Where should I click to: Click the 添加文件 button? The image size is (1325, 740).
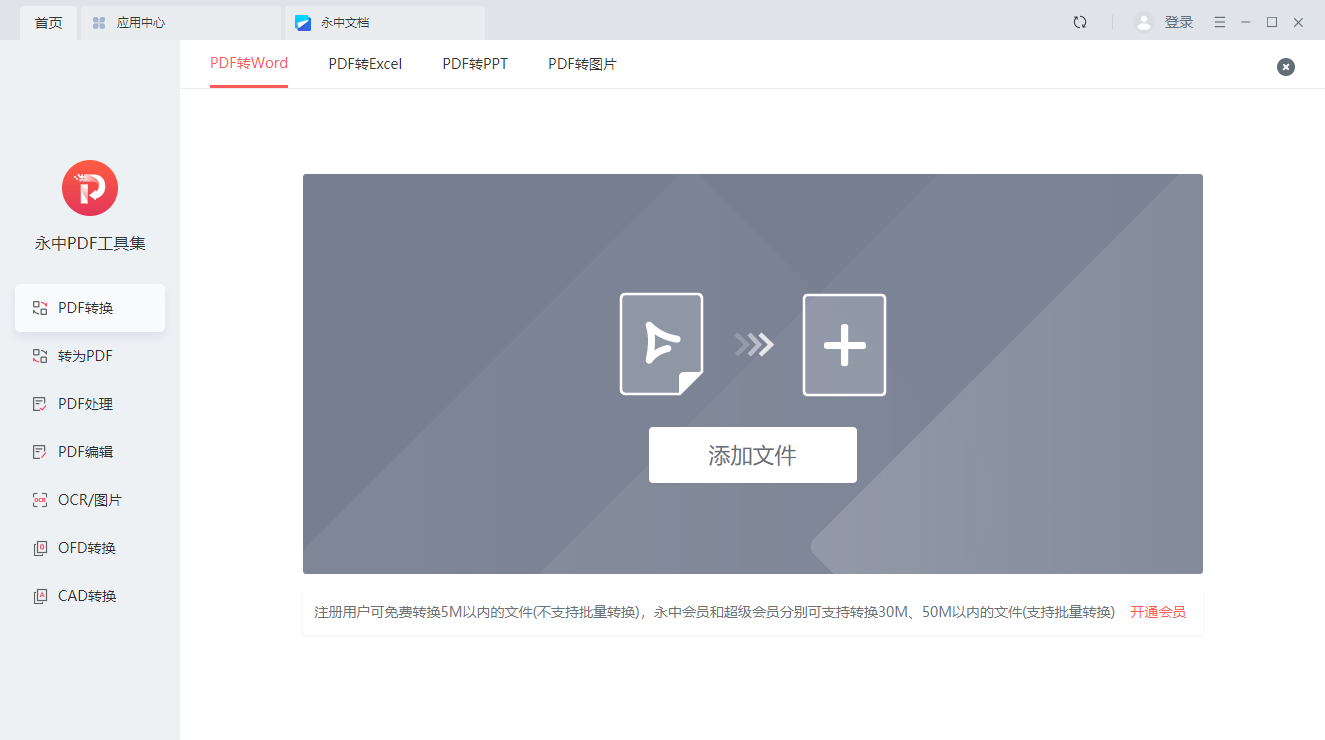click(752, 455)
